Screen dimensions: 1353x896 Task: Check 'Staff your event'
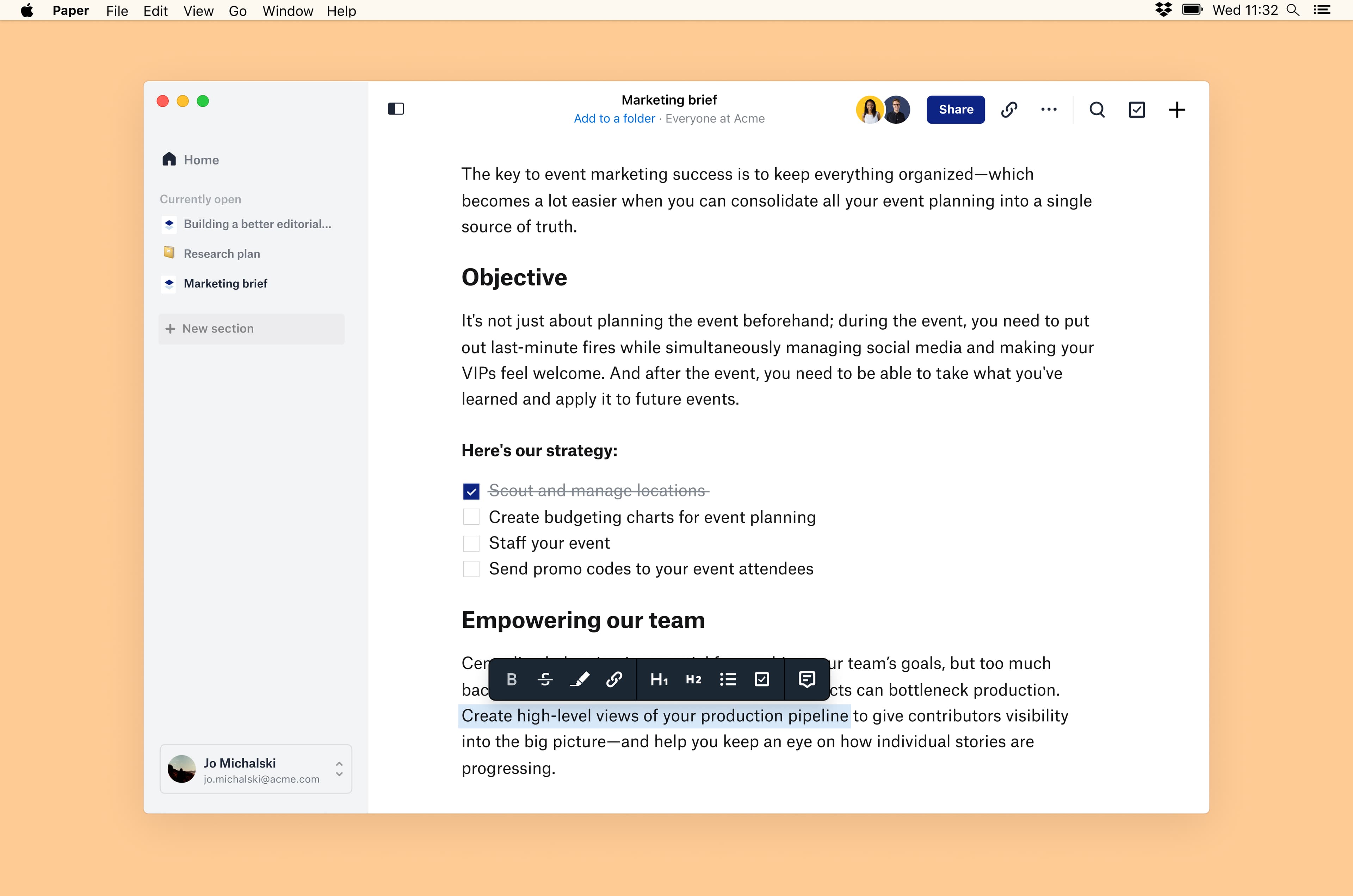point(471,543)
